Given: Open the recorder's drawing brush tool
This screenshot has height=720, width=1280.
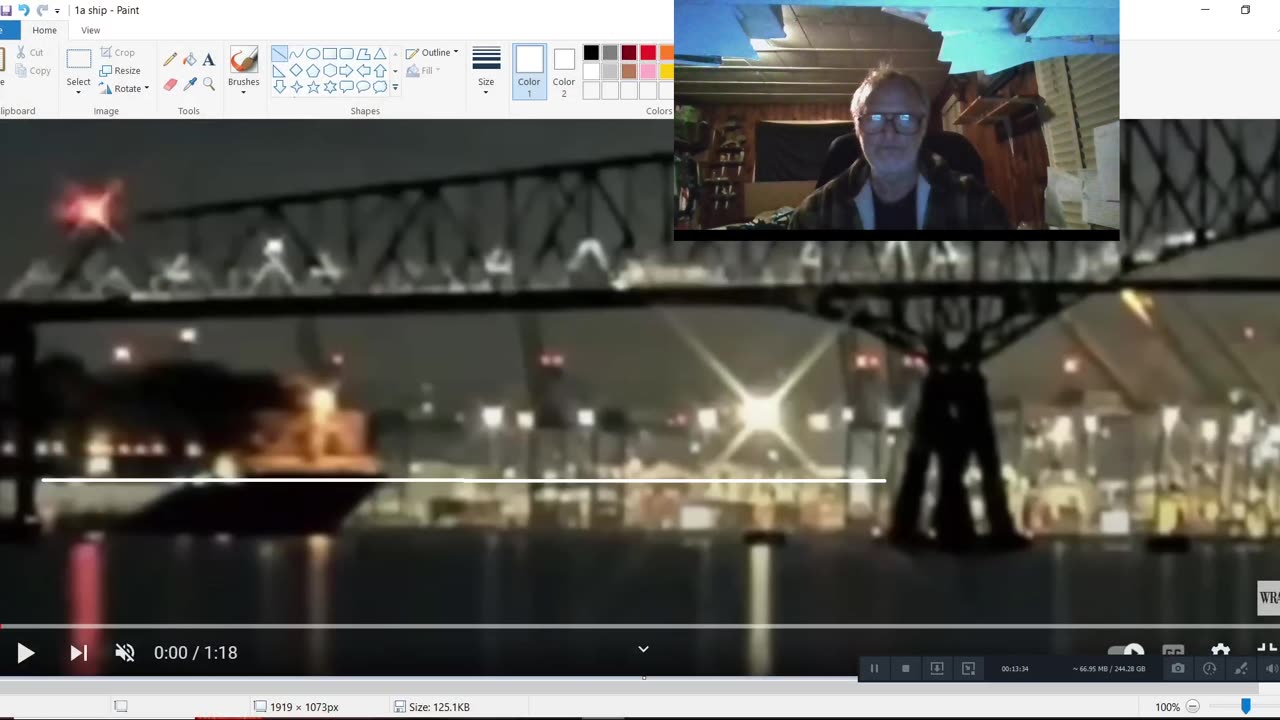Looking at the screenshot, I should pos(1241,668).
